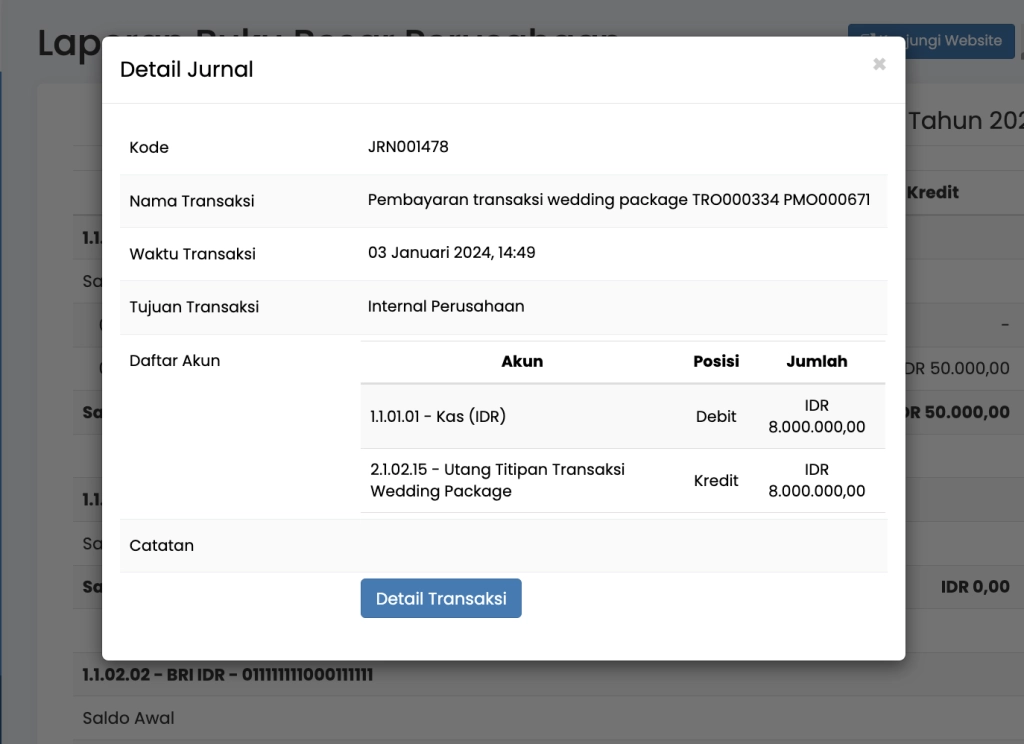Click the Jumlah column header
This screenshot has width=1024, height=744.
816,361
